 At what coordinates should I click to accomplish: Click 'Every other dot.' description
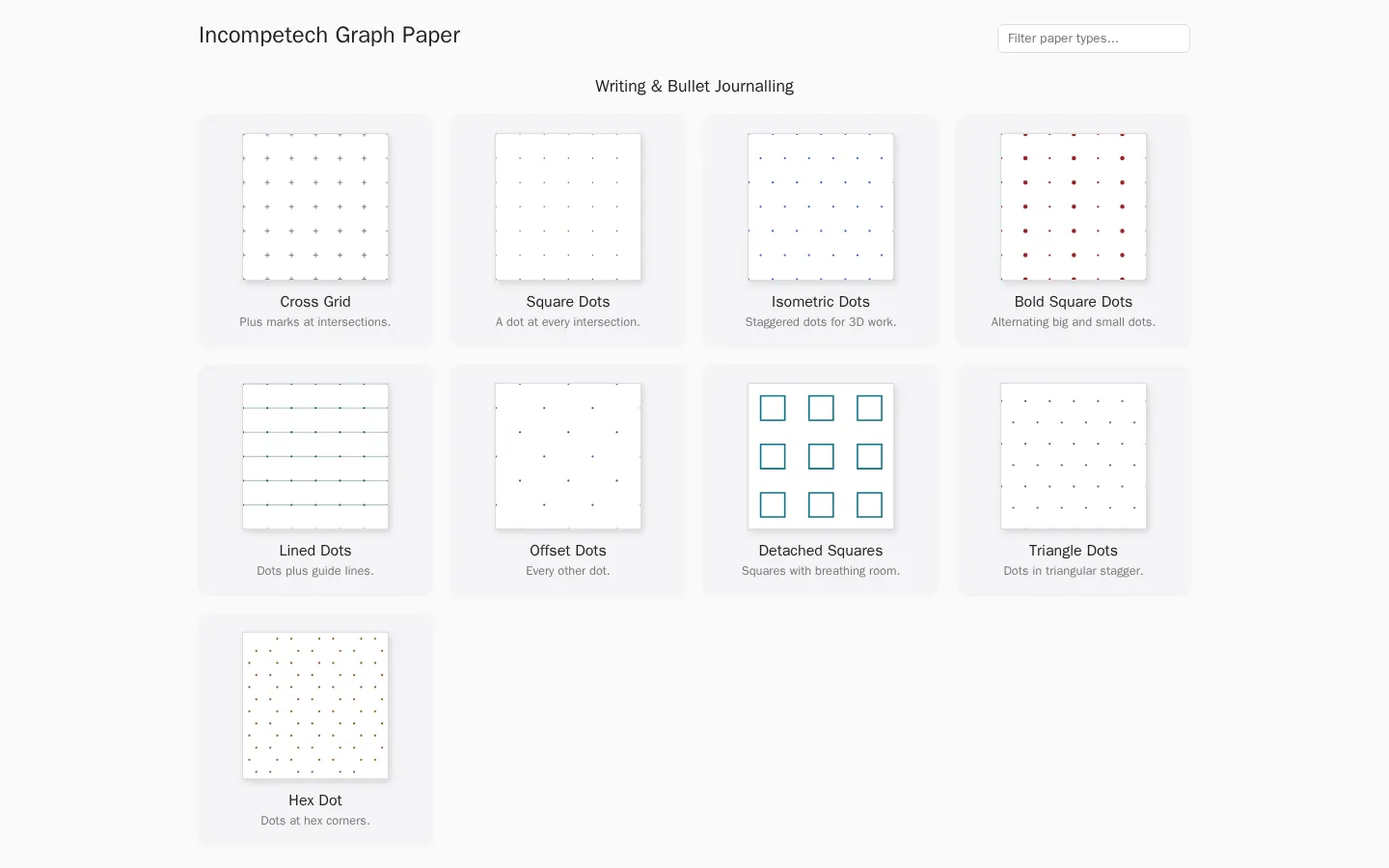point(568,571)
